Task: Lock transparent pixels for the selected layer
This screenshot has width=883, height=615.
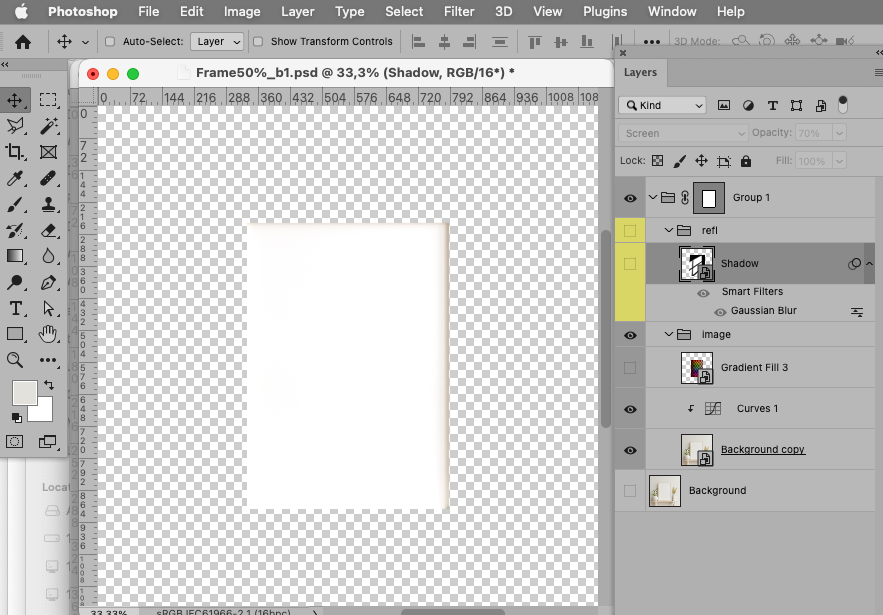Action: [656, 160]
